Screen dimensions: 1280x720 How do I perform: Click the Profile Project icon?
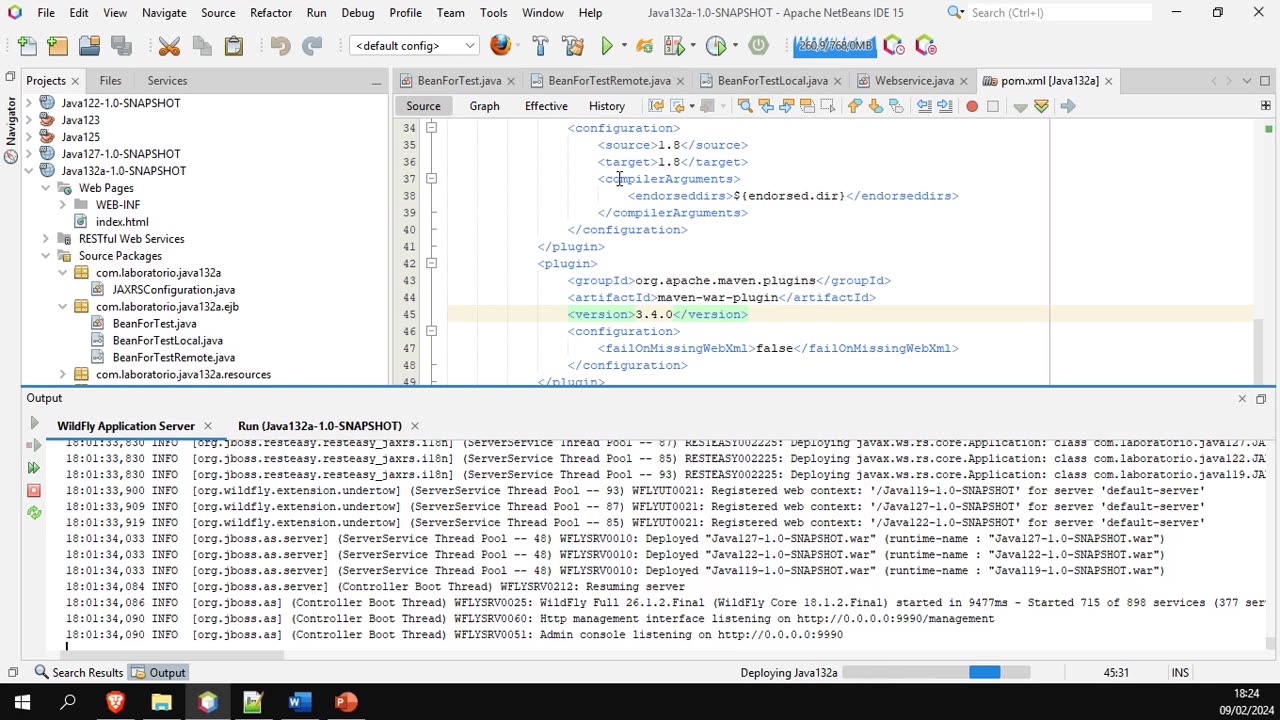tap(715, 46)
